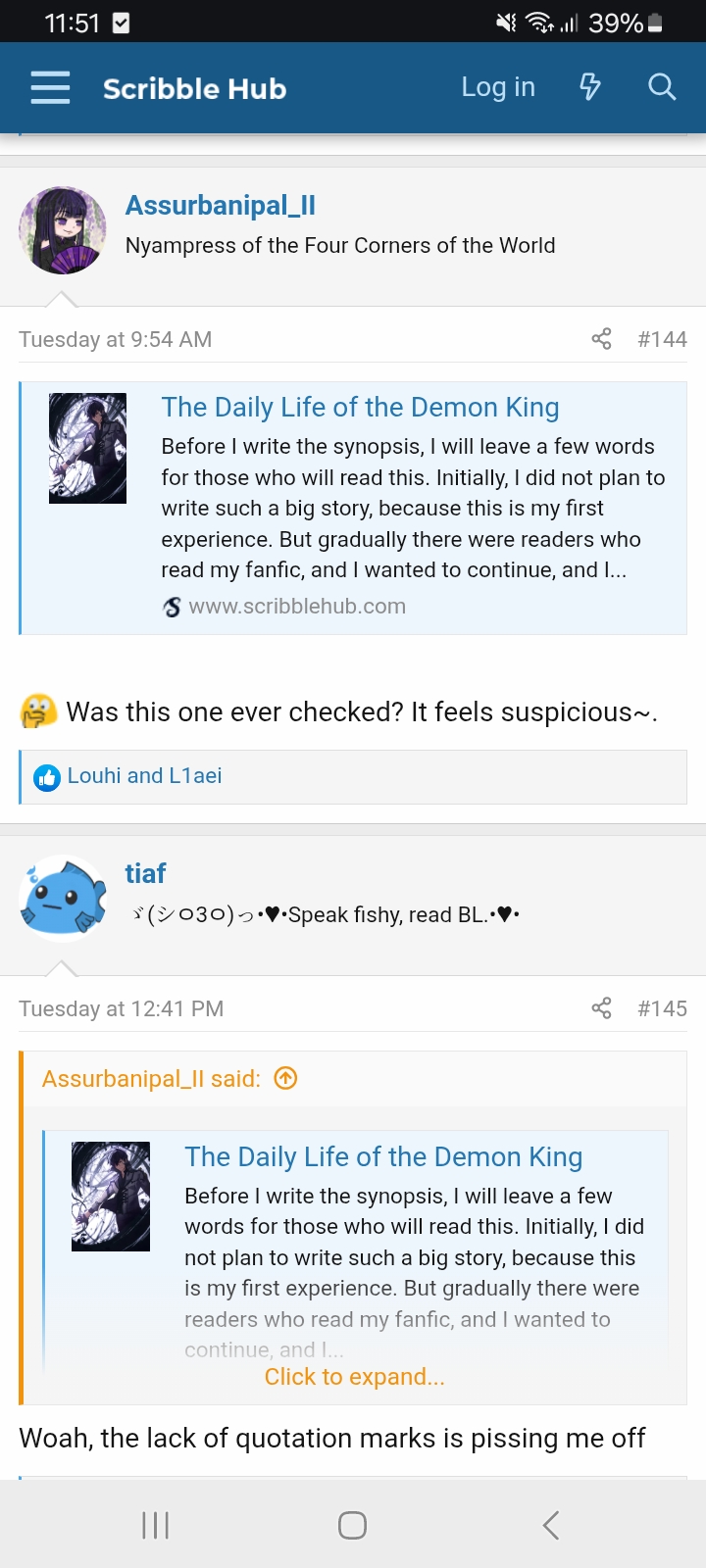Share post #145 via share icon
The width and height of the screenshot is (706, 1568).
(601, 1008)
